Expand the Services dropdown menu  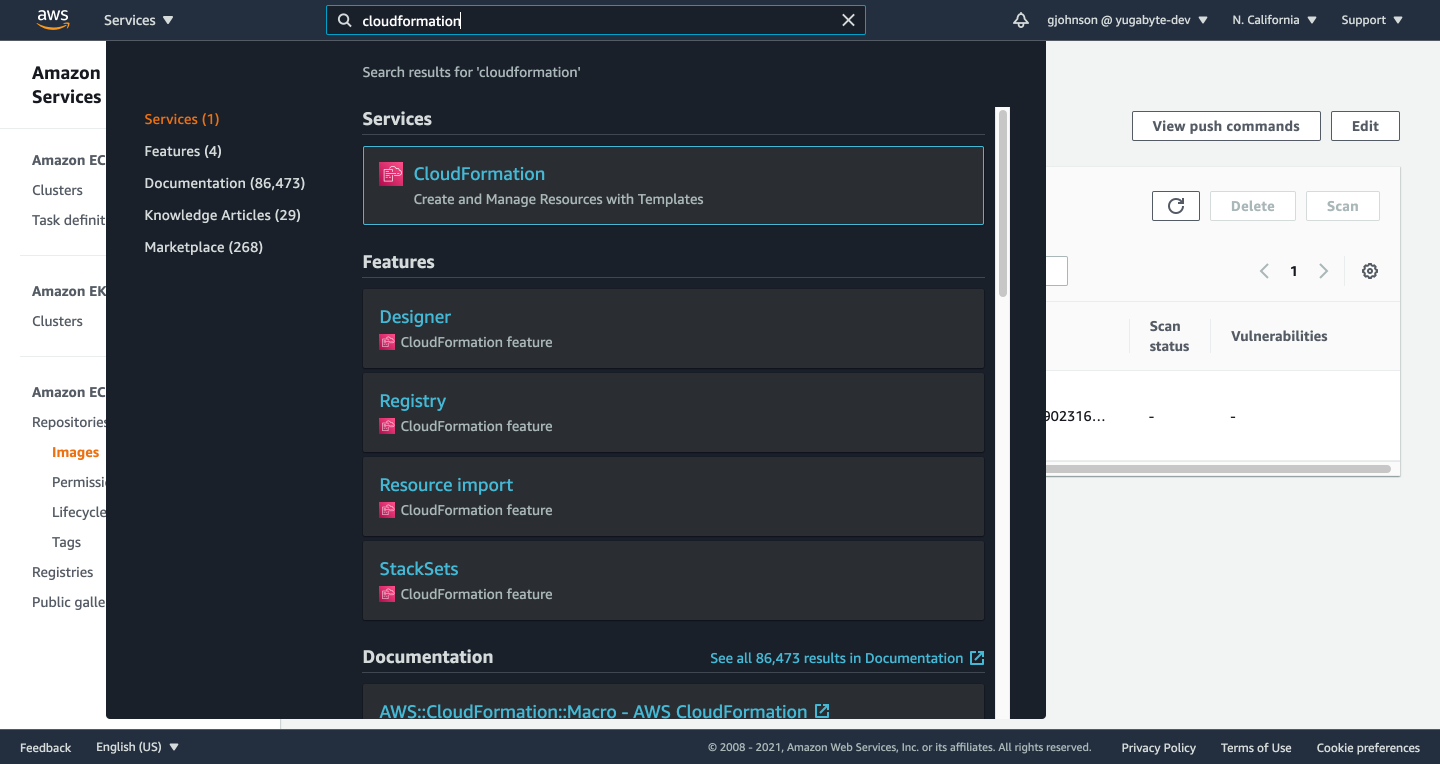tap(138, 20)
